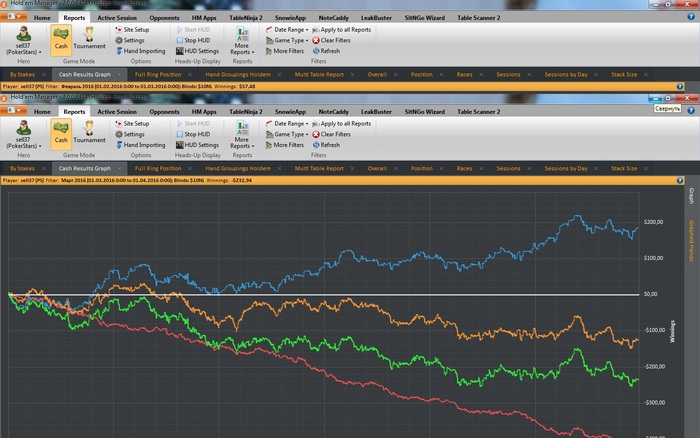
Task: Open More Reports dropdown in upper window
Action: coord(242,41)
